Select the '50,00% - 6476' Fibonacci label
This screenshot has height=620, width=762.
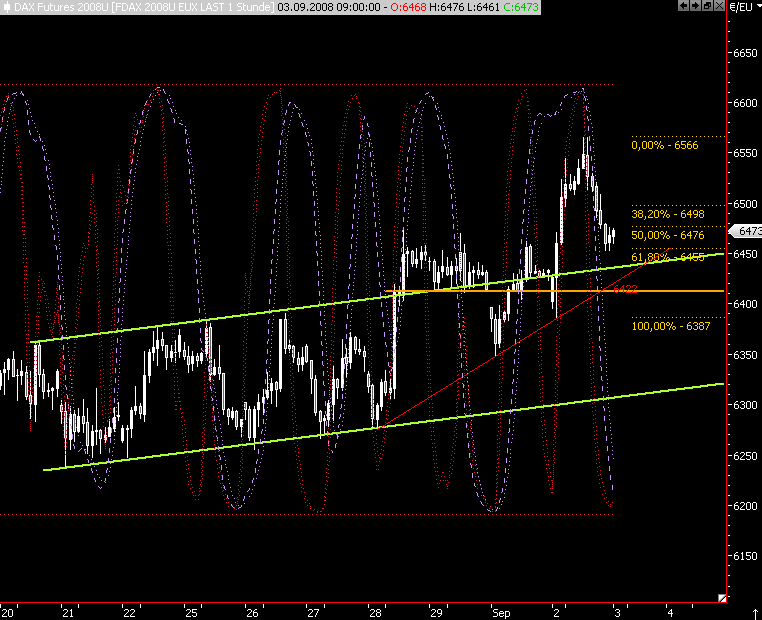tap(667, 235)
